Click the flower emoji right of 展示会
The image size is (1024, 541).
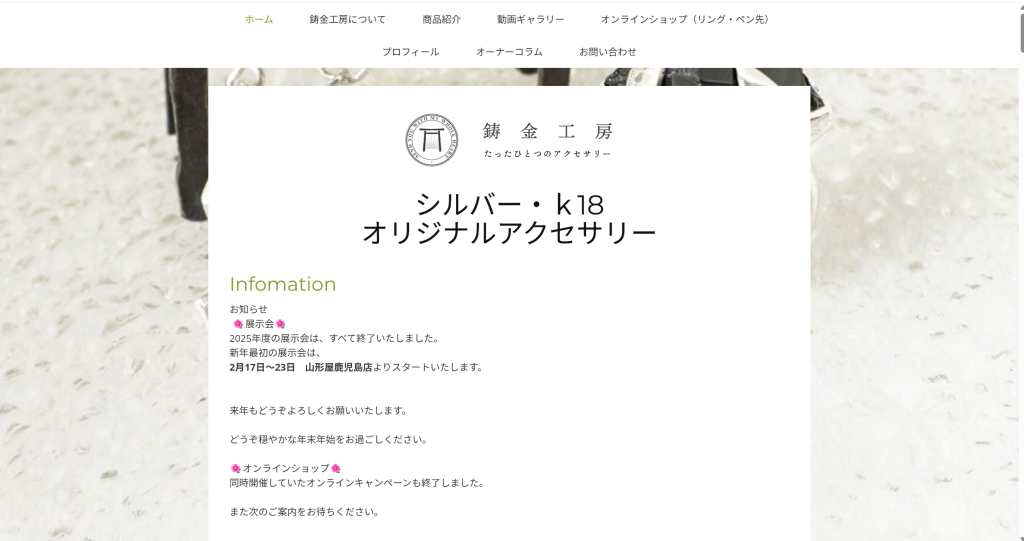(281, 324)
